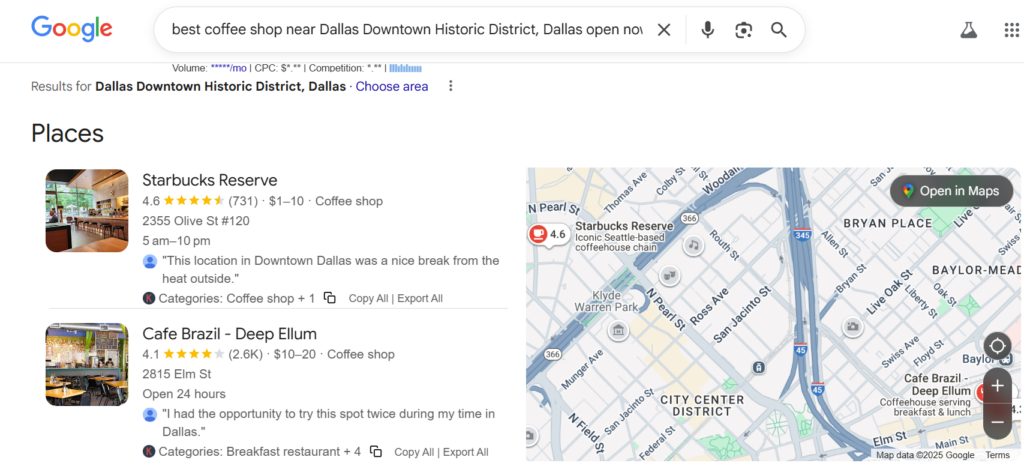
Task: Click the BRYAN PLACE neighborhood label
Action: [888, 223]
